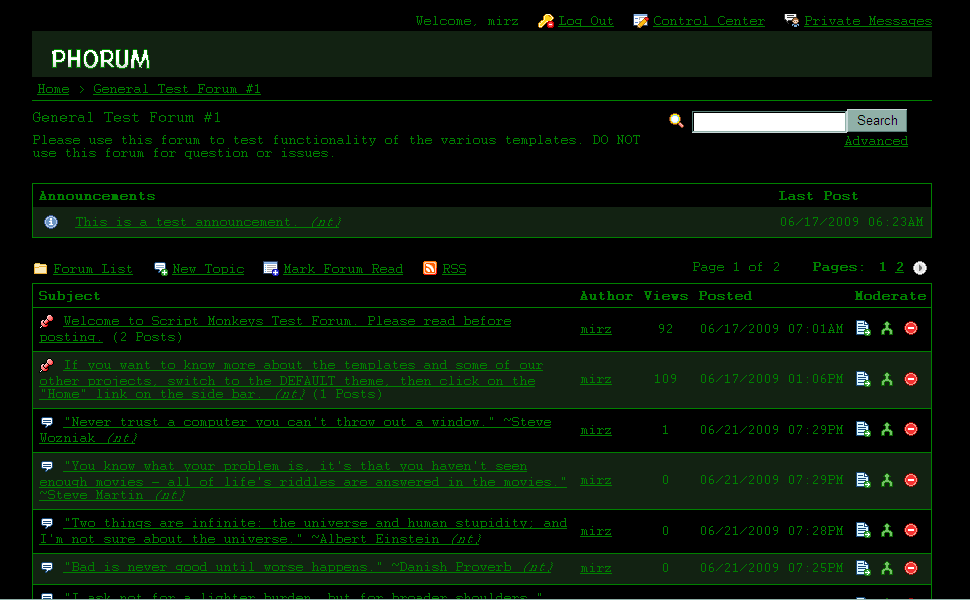970x600 pixels.
Task: Click the '06/17/2009 06:23AM' announcement date
Action: (851, 221)
